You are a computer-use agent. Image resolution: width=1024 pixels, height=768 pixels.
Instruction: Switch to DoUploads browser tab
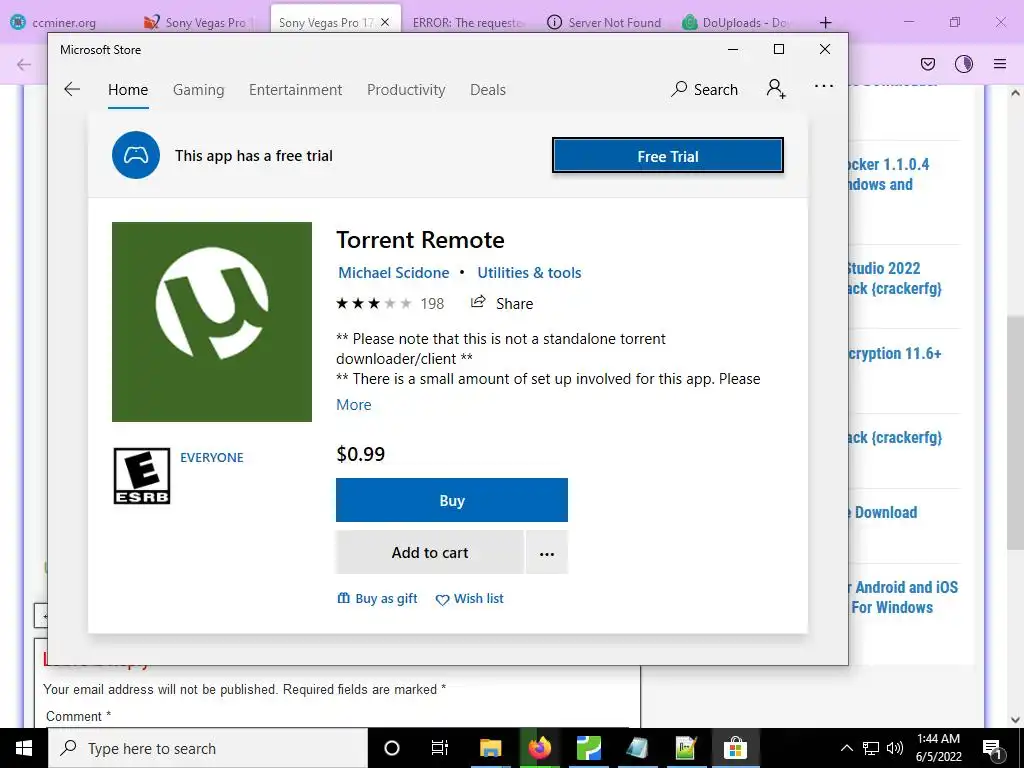738,22
